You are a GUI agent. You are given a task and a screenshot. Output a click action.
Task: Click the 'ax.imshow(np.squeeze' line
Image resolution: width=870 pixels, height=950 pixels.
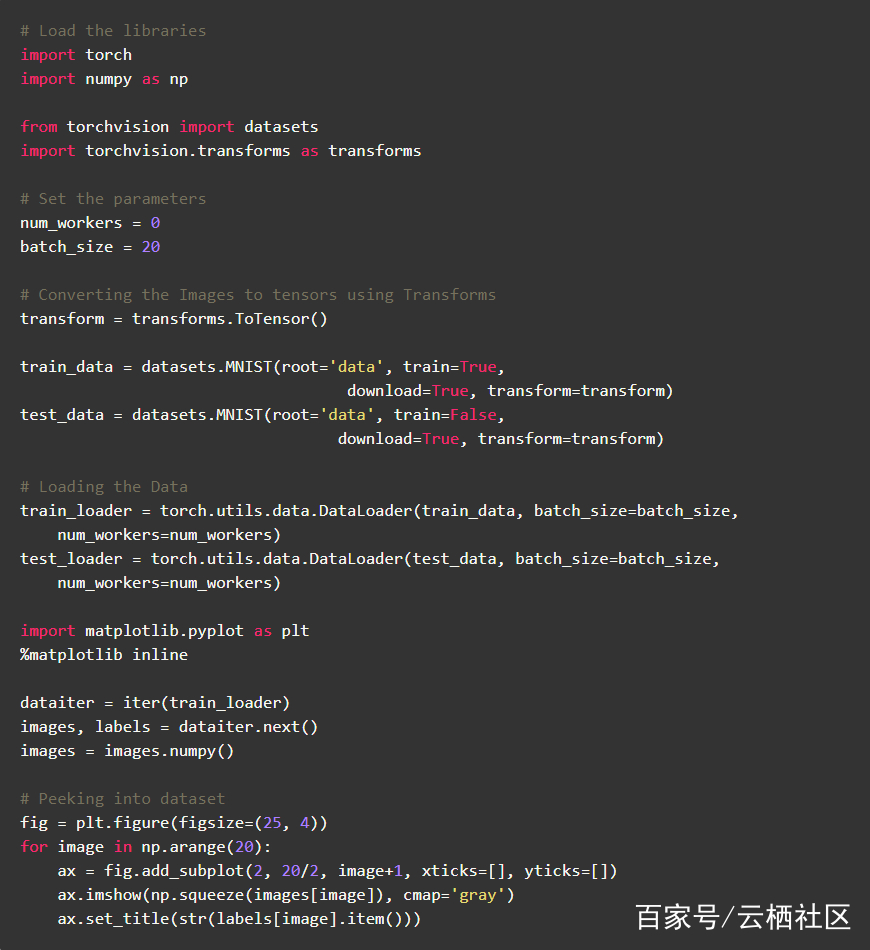pos(286,895)
